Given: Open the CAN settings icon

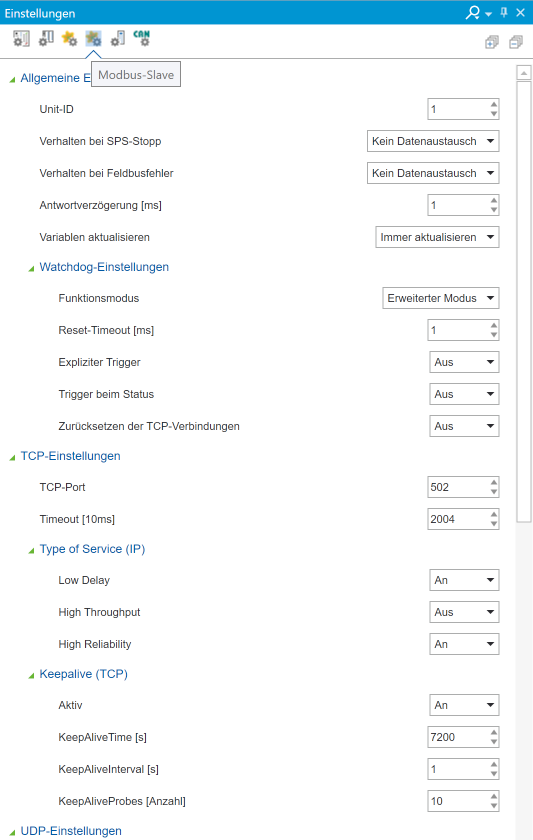Looking at the screenshot, I should tap(141, 39).
